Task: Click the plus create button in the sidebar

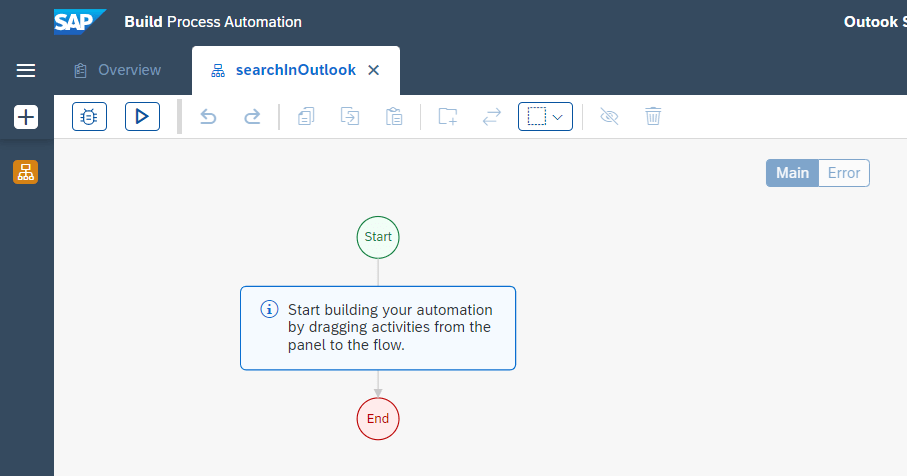Action: (x=26, y=117)
